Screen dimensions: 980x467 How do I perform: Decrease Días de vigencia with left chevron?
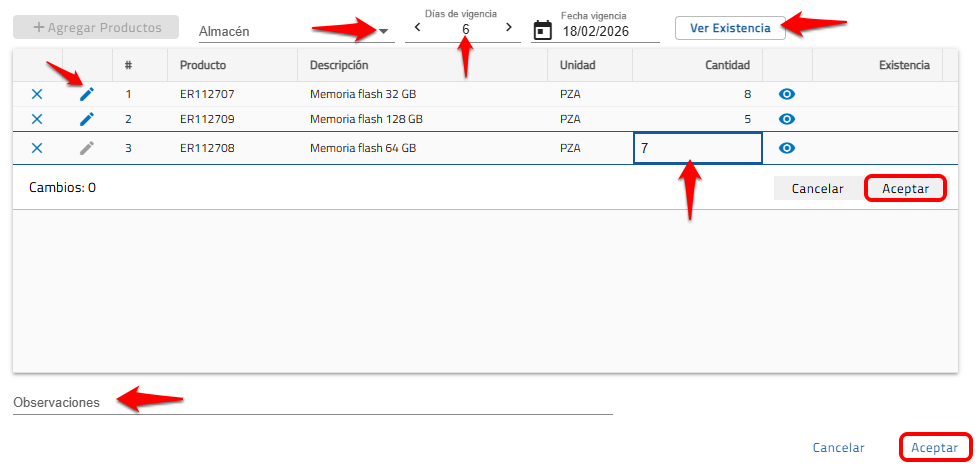click(417, 27)
